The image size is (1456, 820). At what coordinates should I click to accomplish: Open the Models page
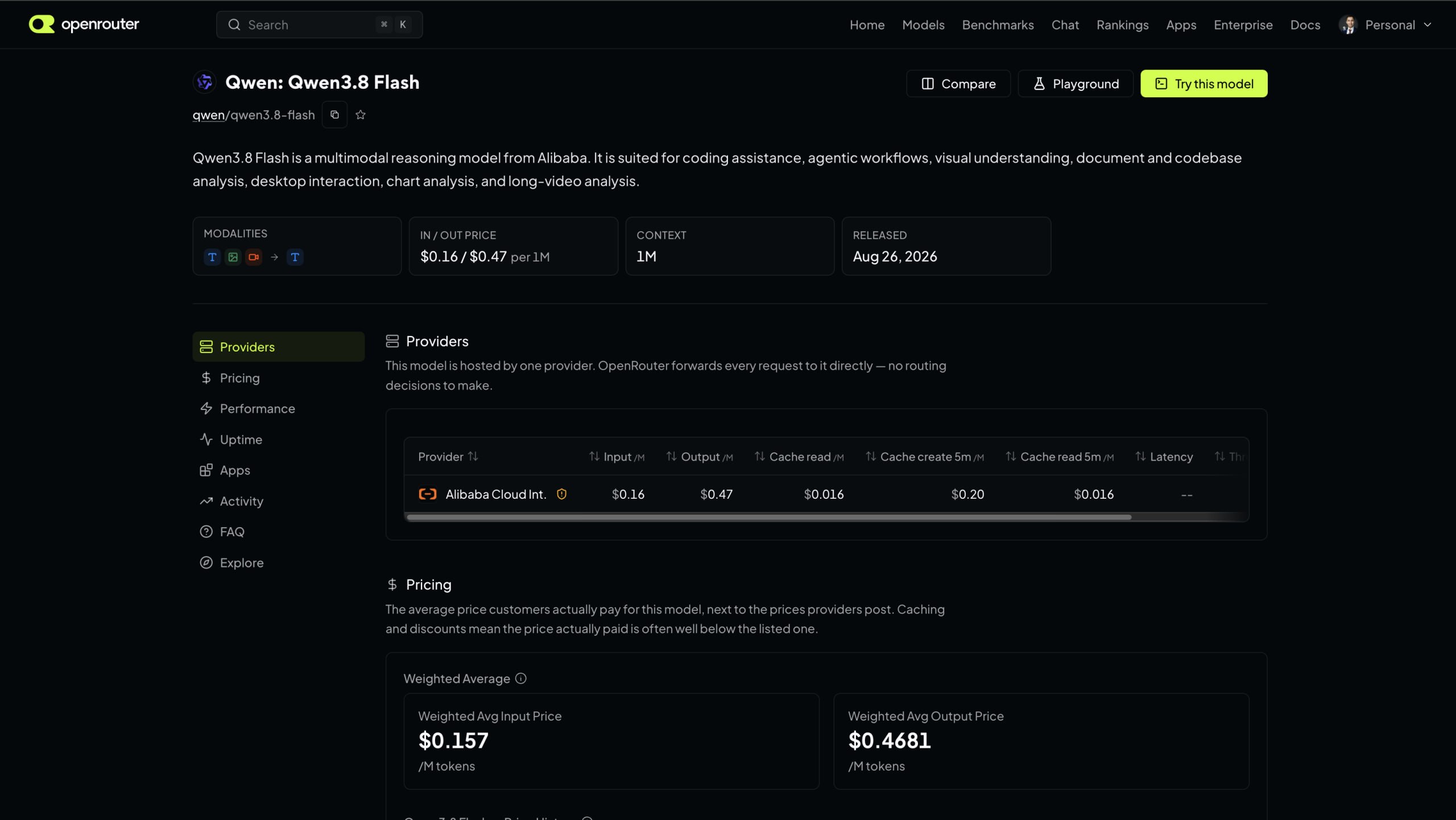(923, 24)
